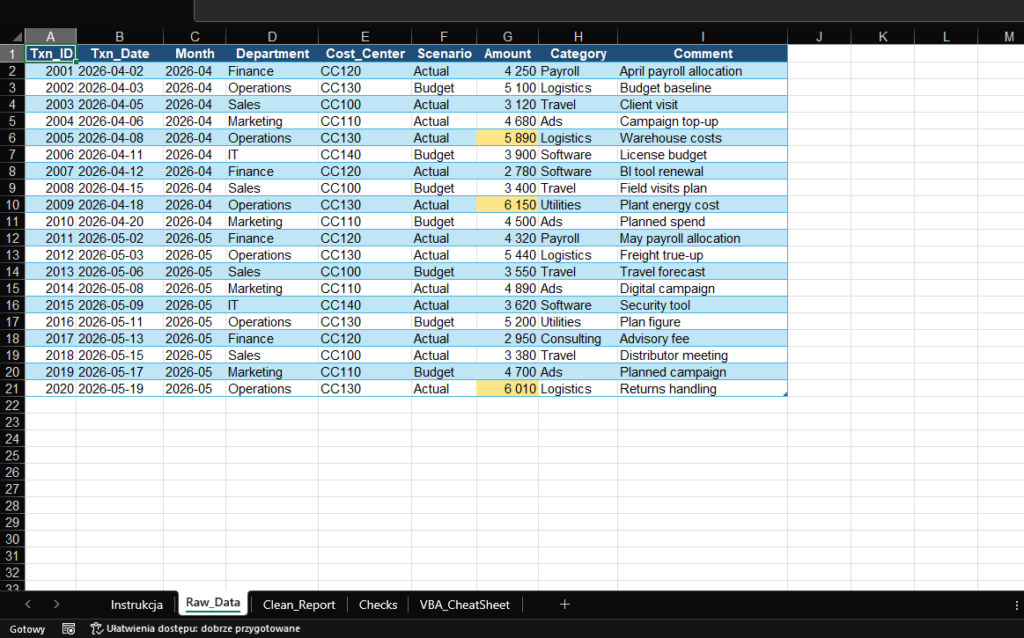Select the VBA_CheatSheet tab
1024x638 pixels.
point(464,604)
